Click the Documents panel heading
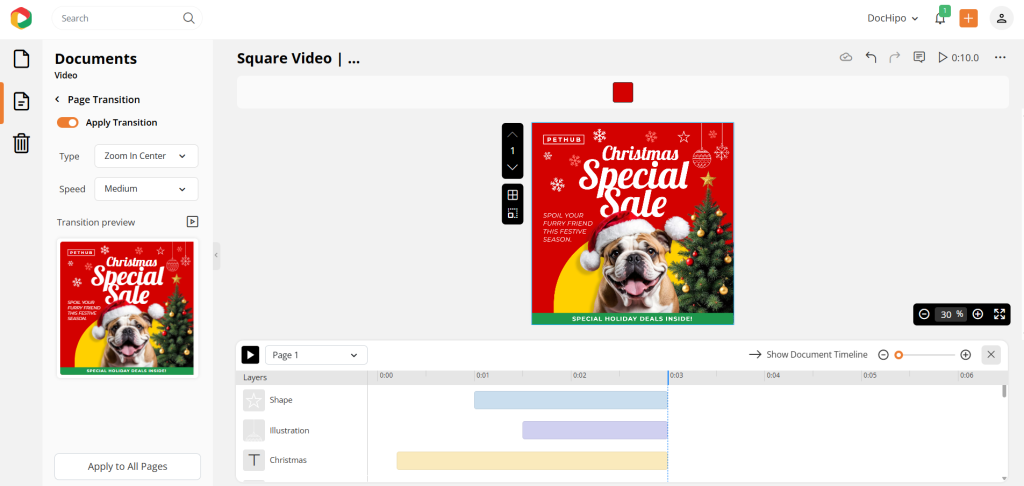The width and height of the screenshot is (1024, 486). click(x=96, y=59)
